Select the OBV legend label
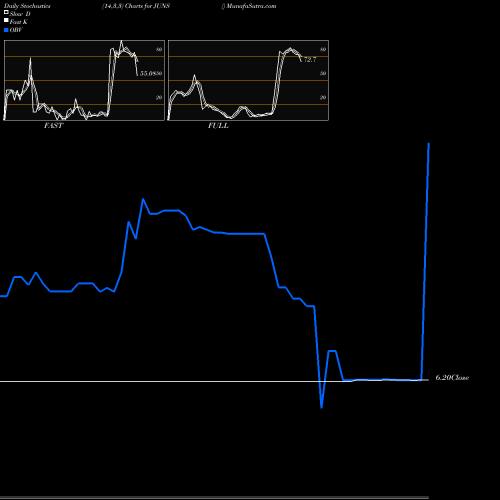Viewport: 500px width, 500px height. (16, 30)
